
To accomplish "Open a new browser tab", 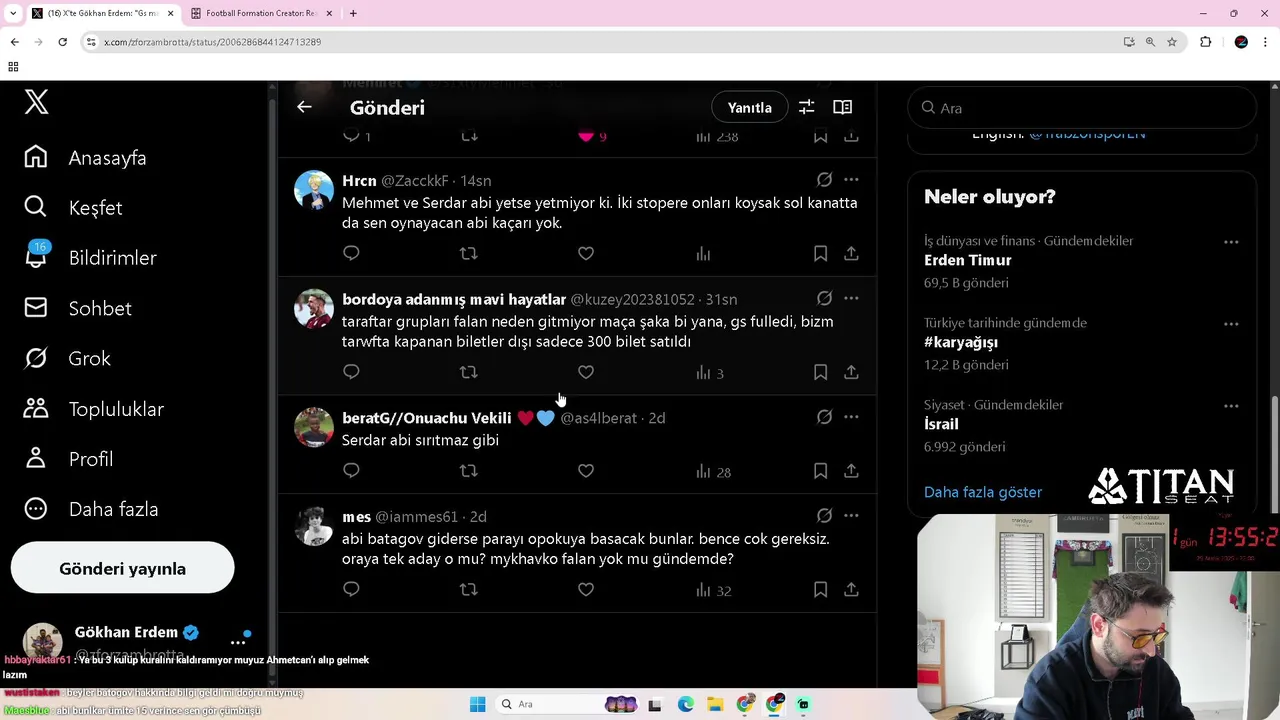I will point(353,13).
